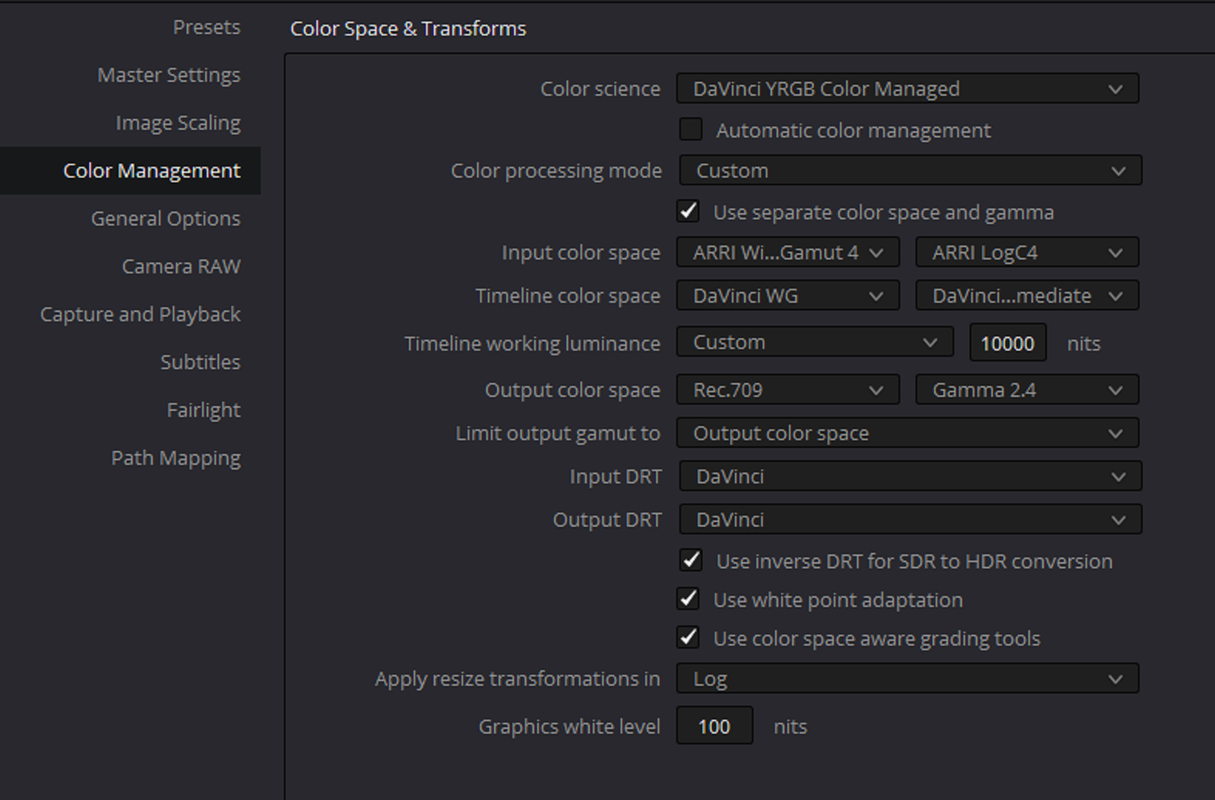1215x800 pixels.
Task: Open the ARRI LogC4 input gamma dropdown
Action: pyautogui.click(x=1027, y=253)
